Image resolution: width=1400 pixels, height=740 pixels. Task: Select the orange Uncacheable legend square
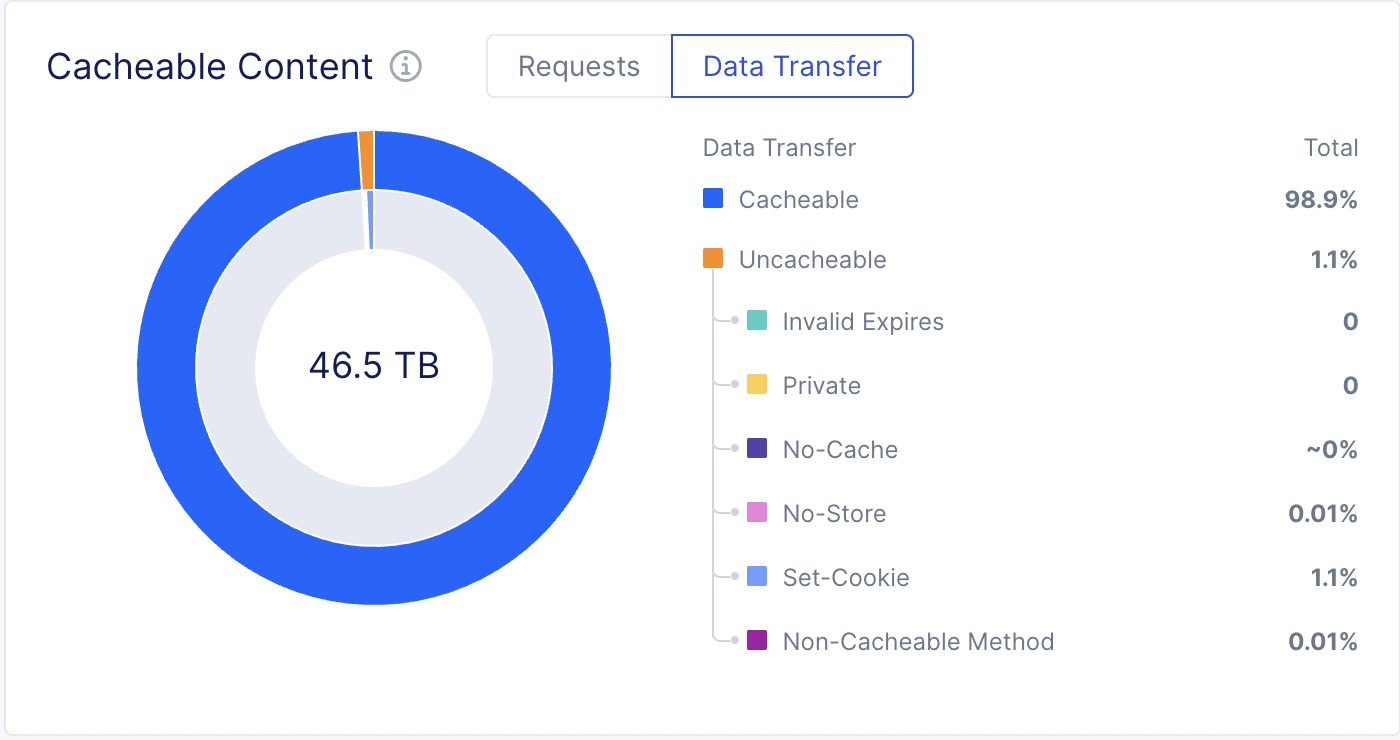[x=712, y=258]
